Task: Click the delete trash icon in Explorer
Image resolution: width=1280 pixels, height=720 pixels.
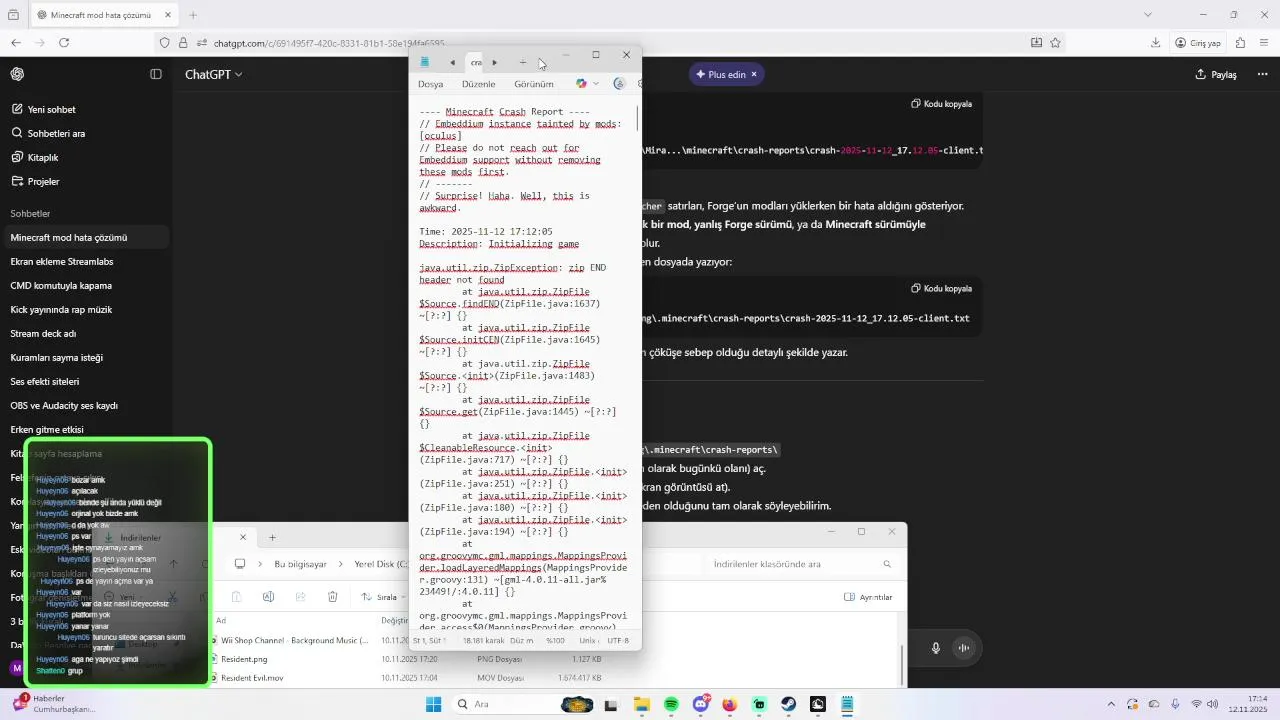Action: point(332,597)
